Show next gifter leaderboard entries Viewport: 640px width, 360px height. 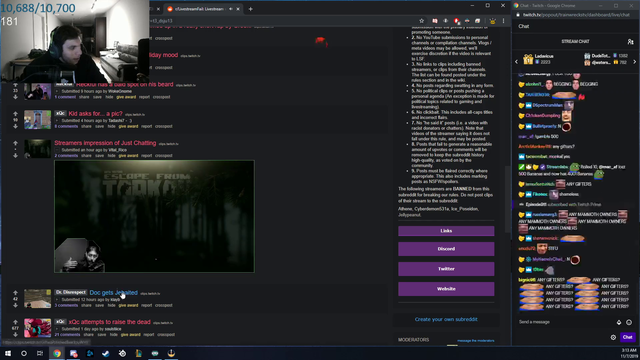tap(635, 62)
